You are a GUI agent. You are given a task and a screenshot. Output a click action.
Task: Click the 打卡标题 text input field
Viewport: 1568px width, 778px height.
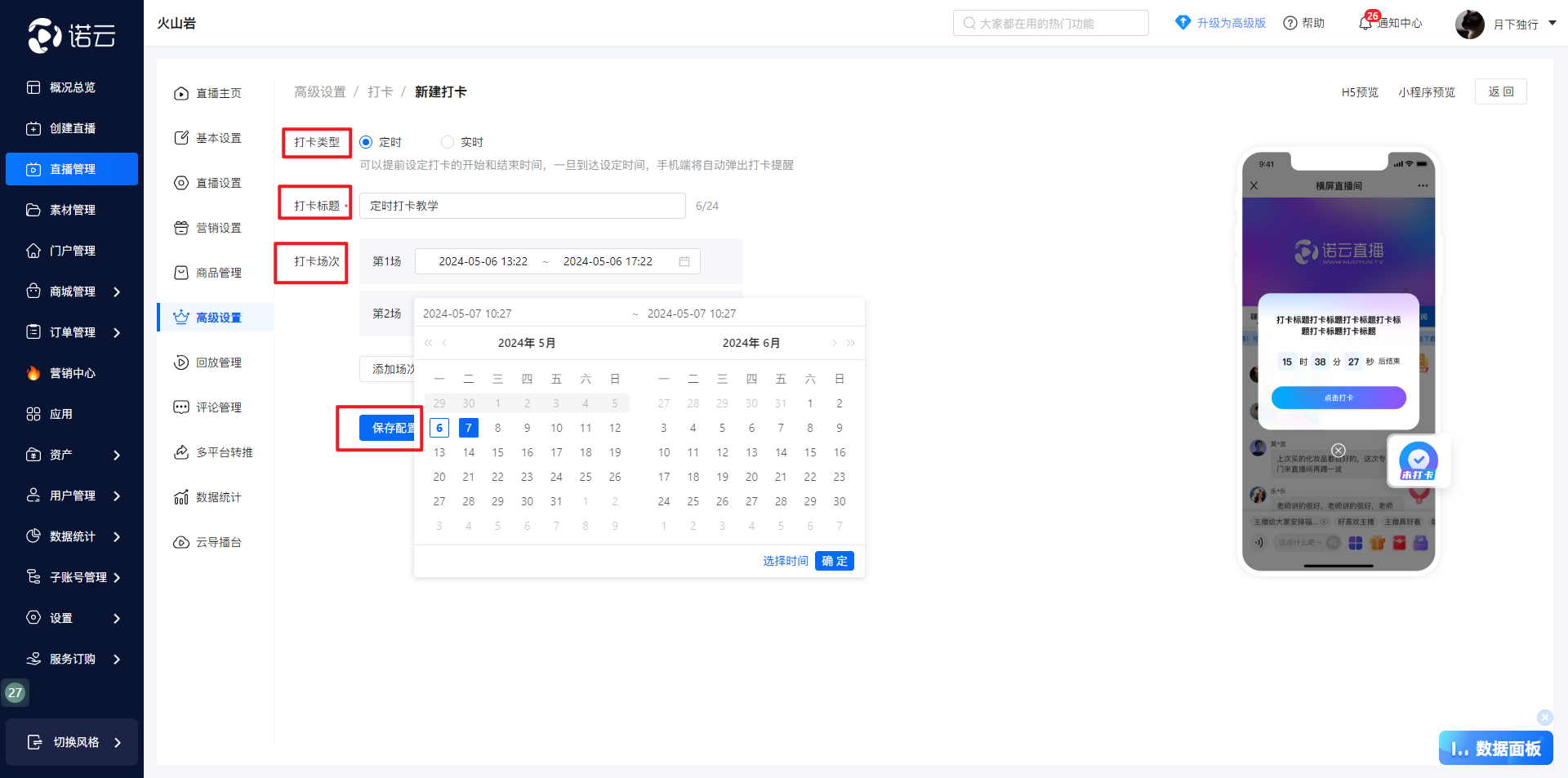[522, 206]
